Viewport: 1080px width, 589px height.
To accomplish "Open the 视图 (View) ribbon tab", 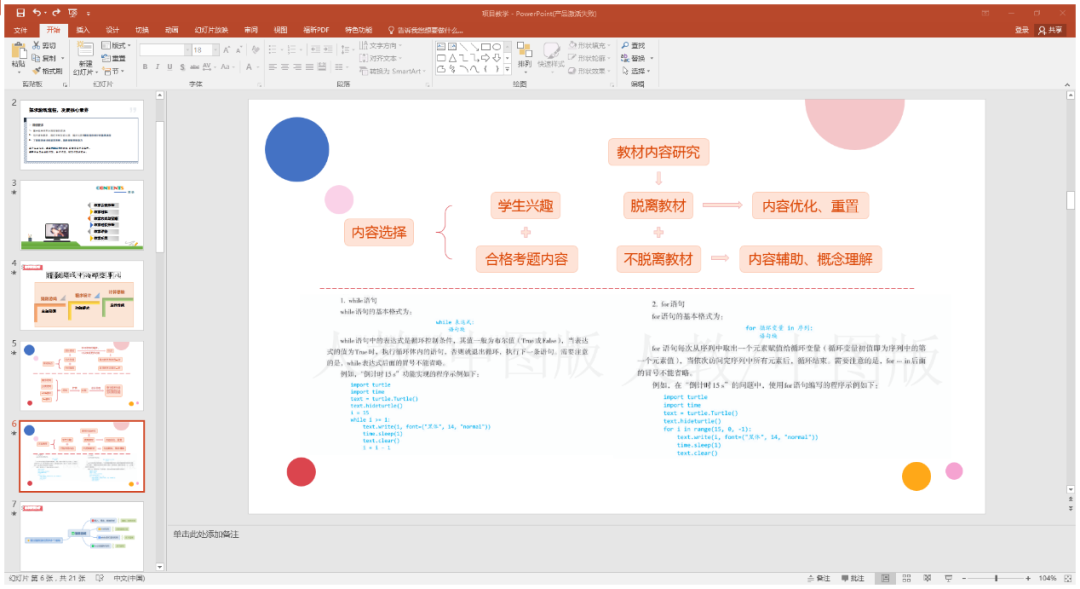I will coord(280,30).
